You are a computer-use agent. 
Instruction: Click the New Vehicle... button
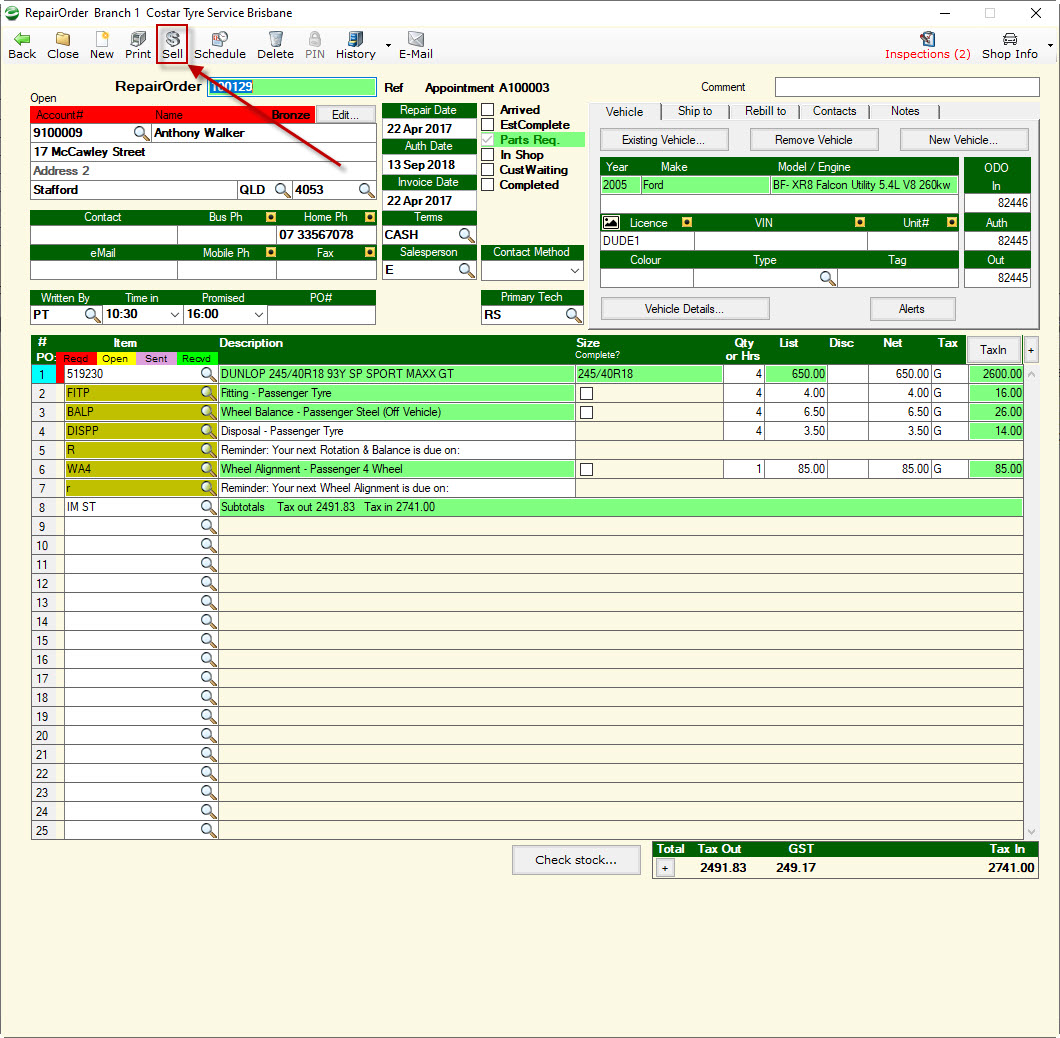coord(963,140)
